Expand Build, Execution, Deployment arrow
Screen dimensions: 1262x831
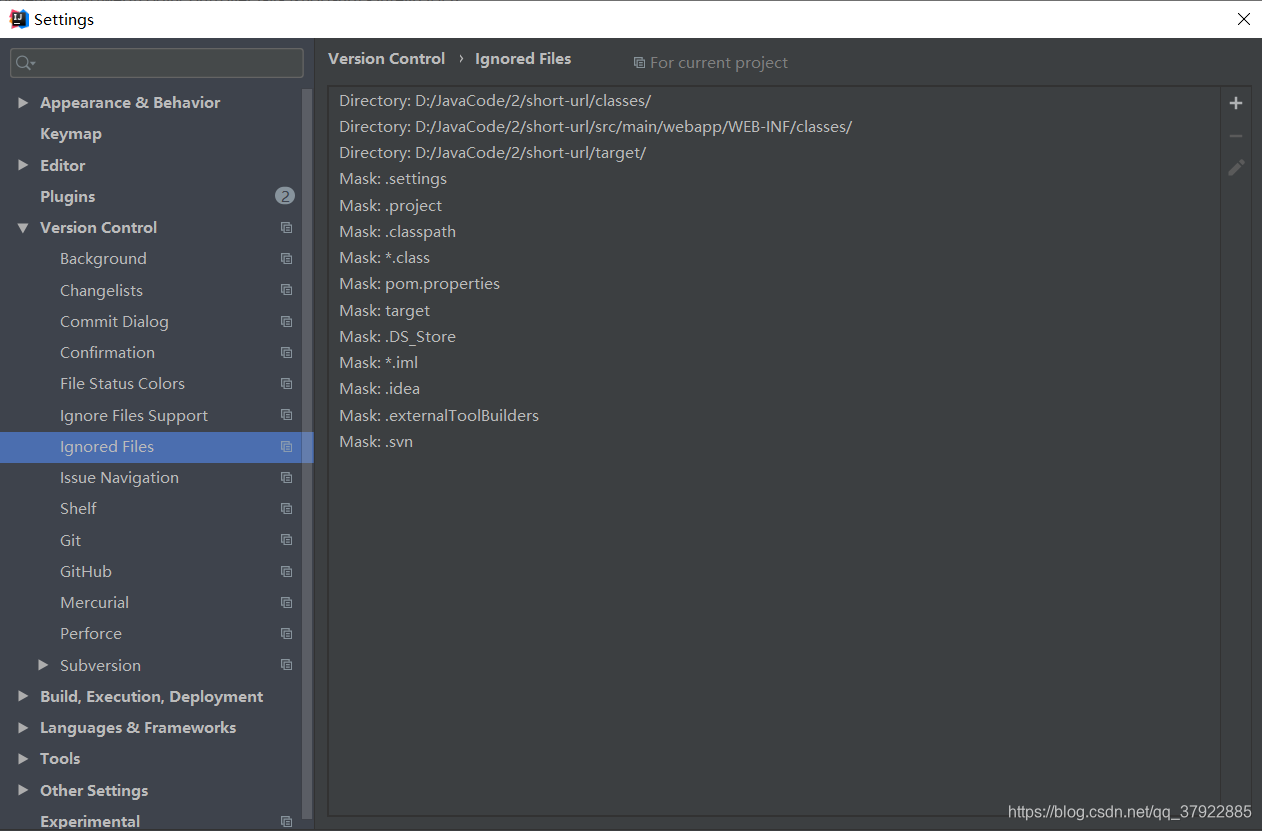pos(23,696)
